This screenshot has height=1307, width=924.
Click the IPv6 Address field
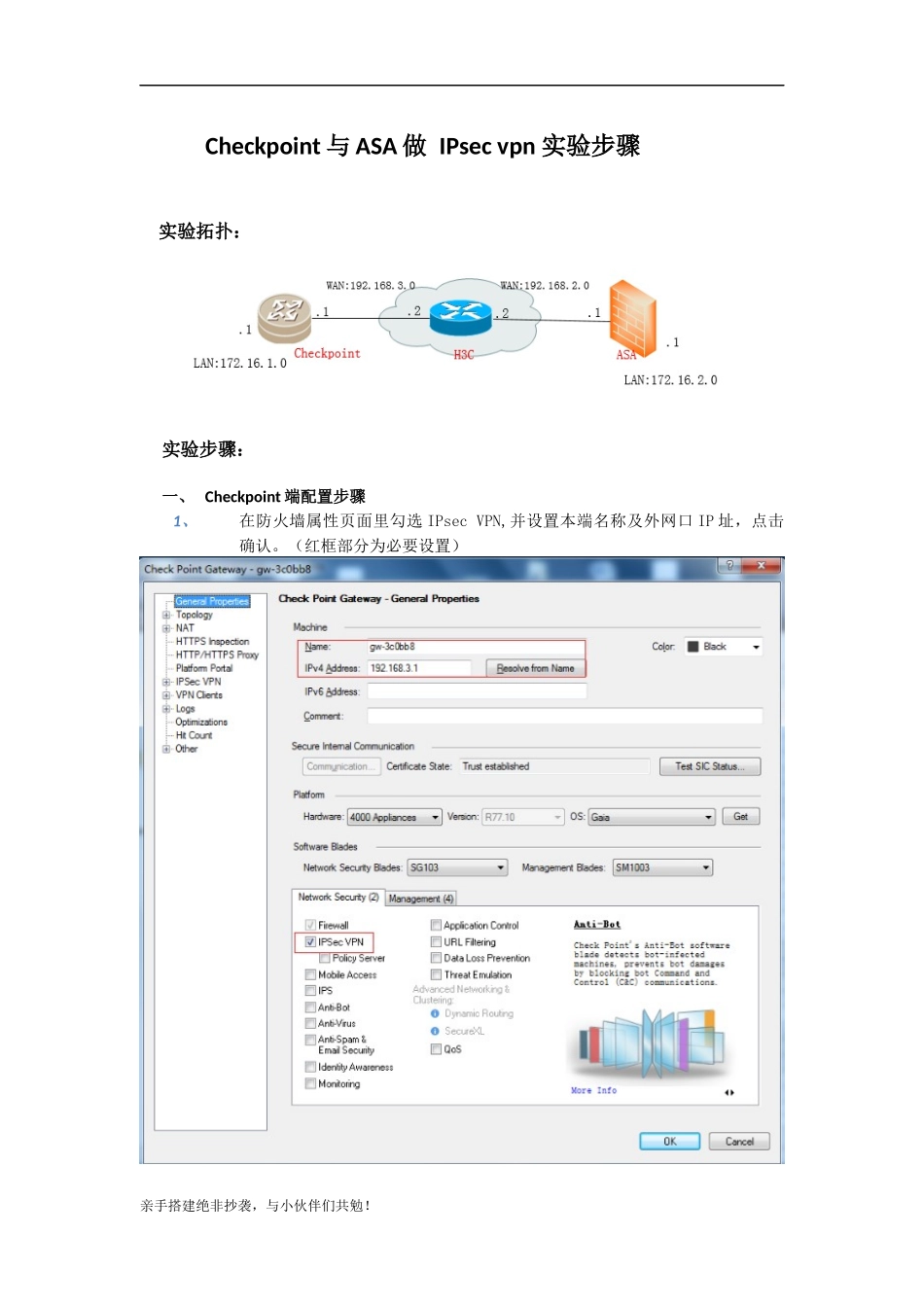477,691
